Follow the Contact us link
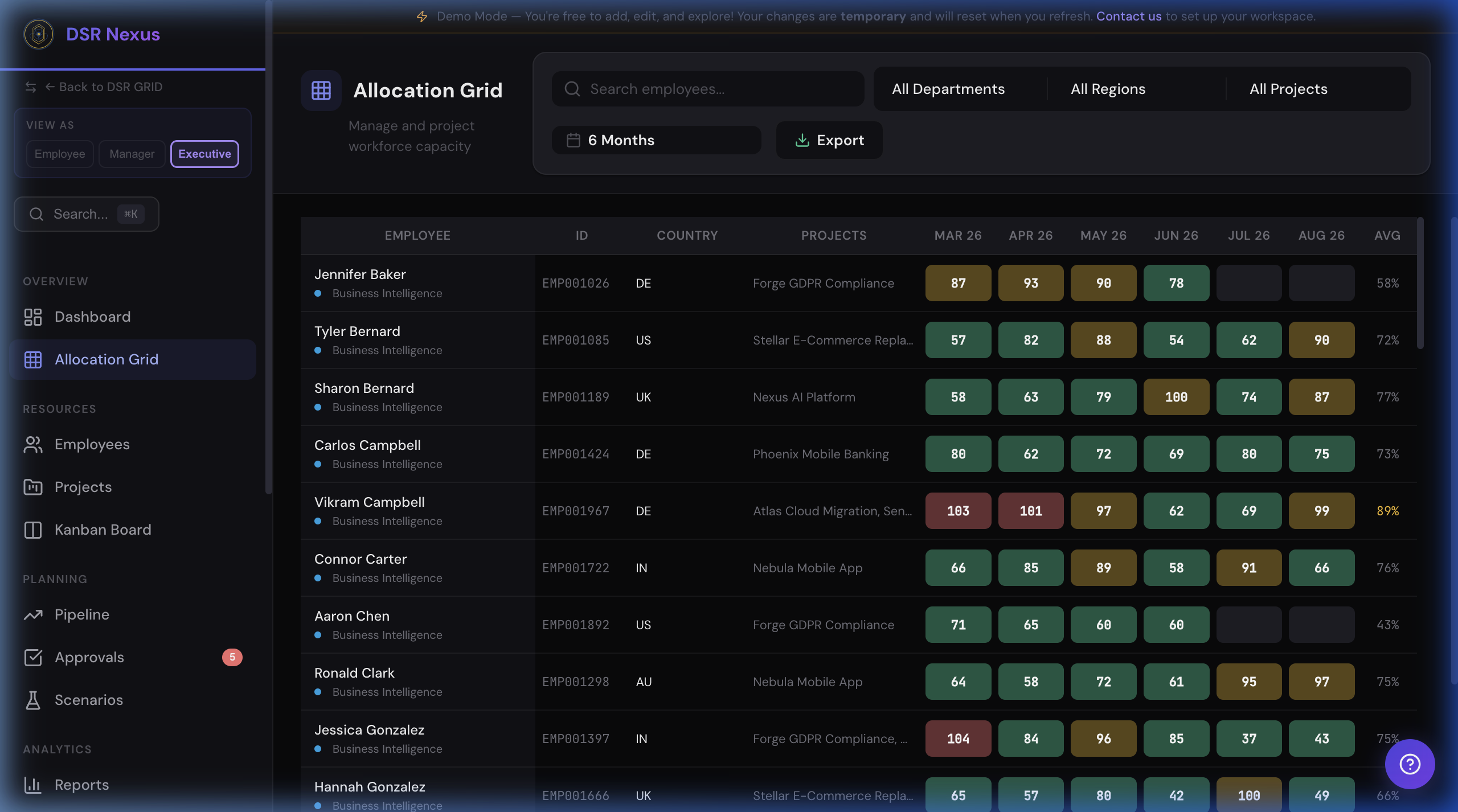Image resolution: width=1458 pixels, height=812 pixels. (1128, 16)
